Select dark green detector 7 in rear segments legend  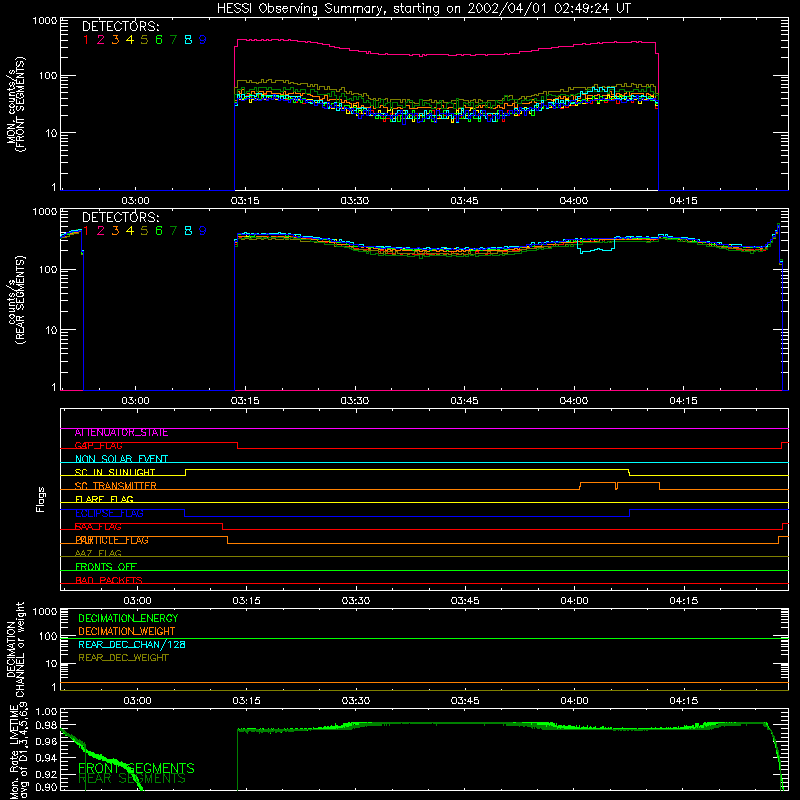[173, 231]
